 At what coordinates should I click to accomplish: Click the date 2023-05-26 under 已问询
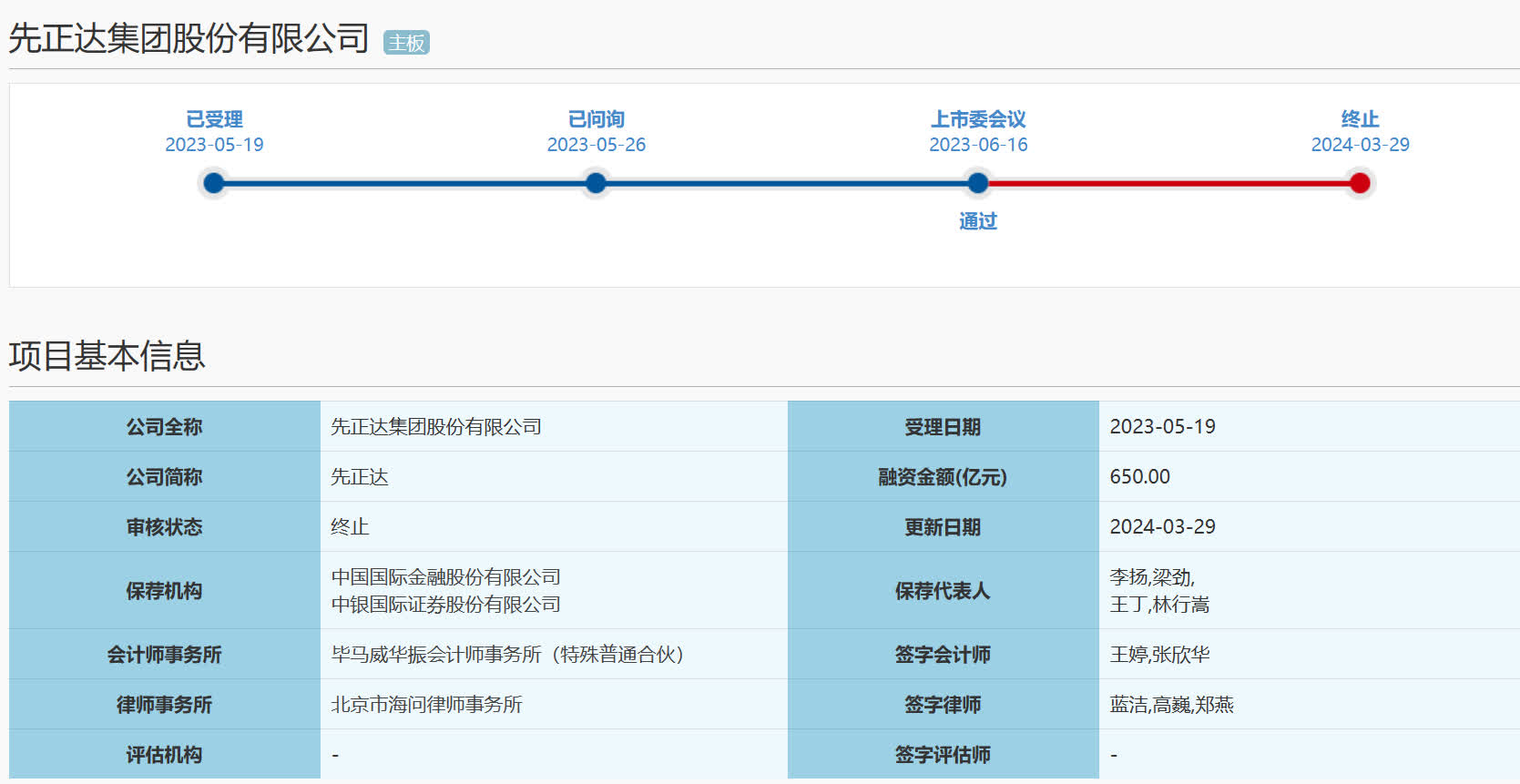pyautogui.click(x=596, y=145)
